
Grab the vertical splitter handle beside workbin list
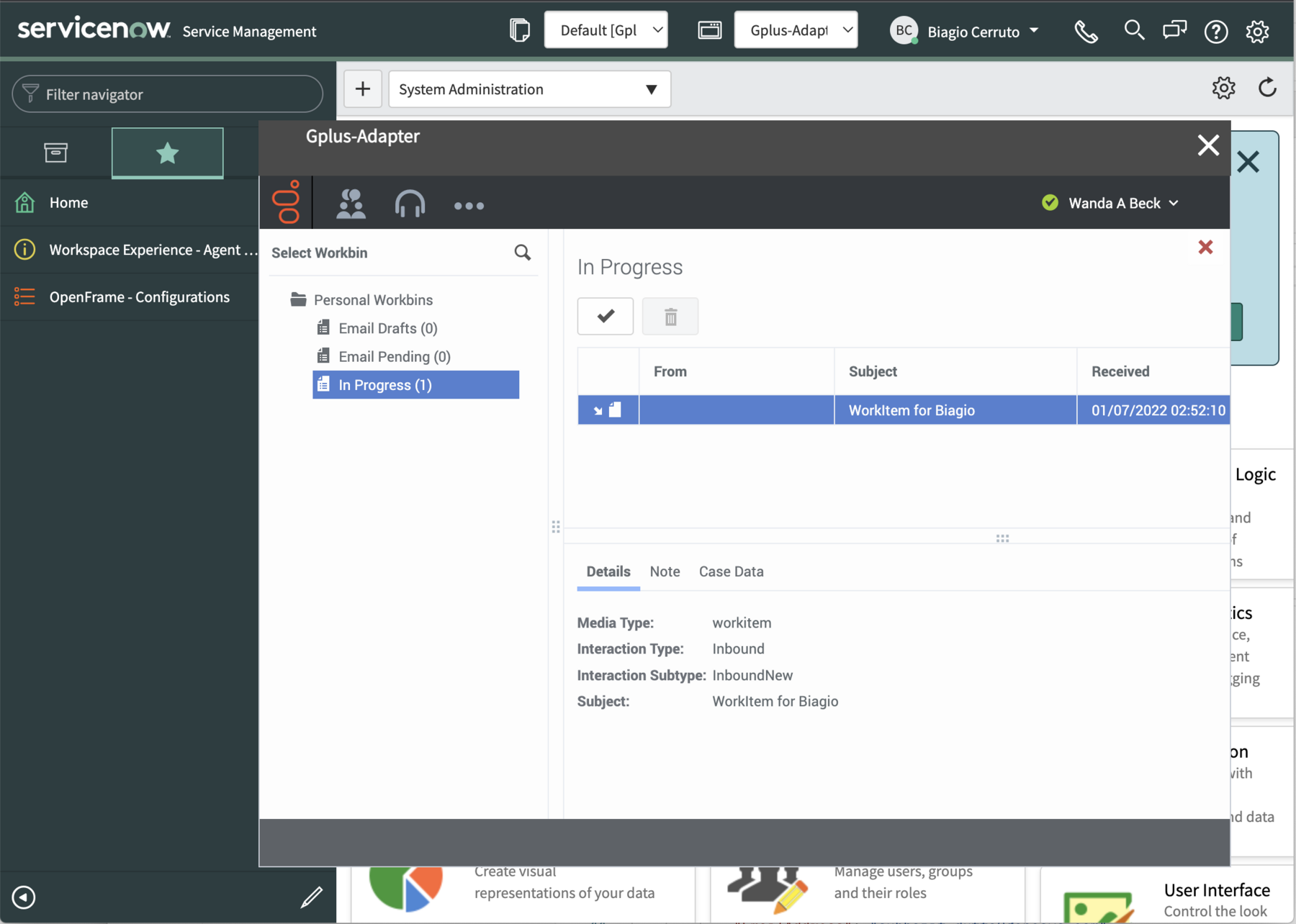(556, 527)
